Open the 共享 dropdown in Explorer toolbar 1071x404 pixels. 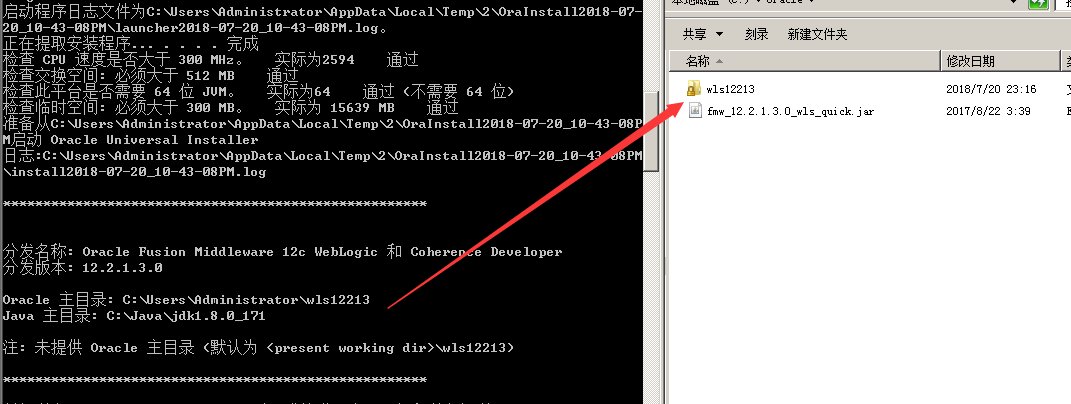tap(703, 34)
